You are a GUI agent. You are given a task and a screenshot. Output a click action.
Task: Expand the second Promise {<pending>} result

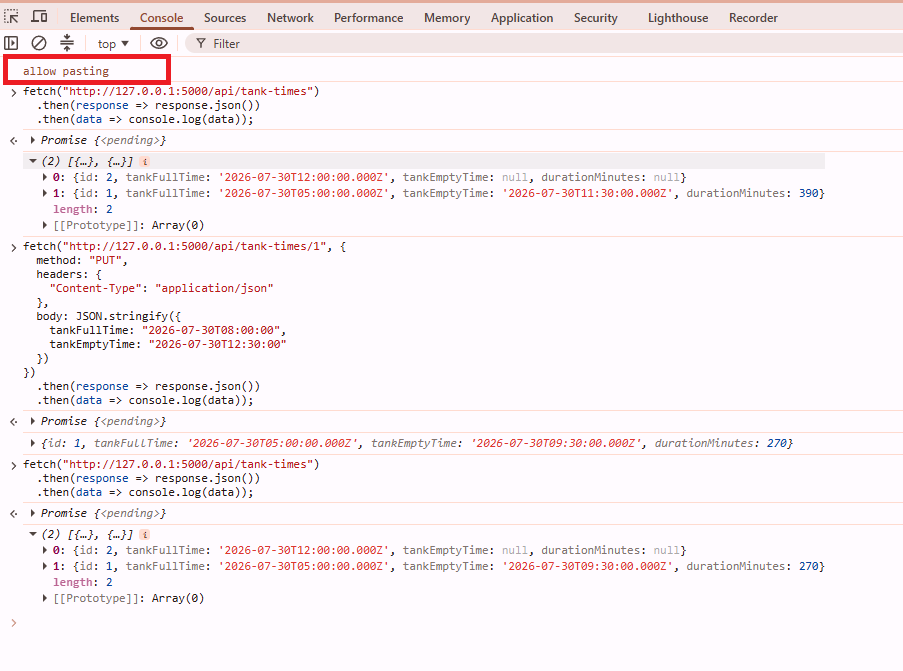[33, 421]
